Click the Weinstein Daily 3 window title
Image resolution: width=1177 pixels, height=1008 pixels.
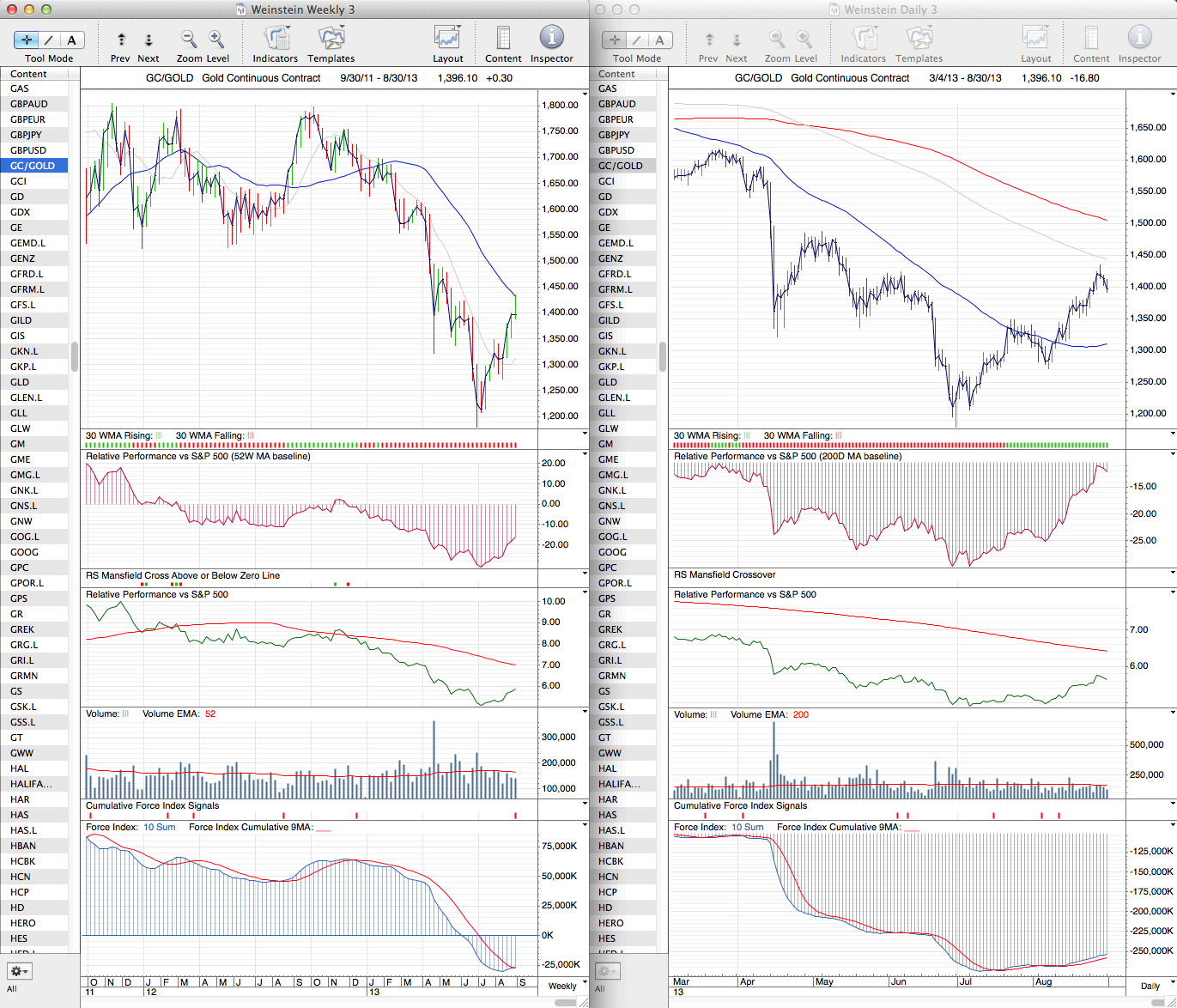tap(890, 9)
